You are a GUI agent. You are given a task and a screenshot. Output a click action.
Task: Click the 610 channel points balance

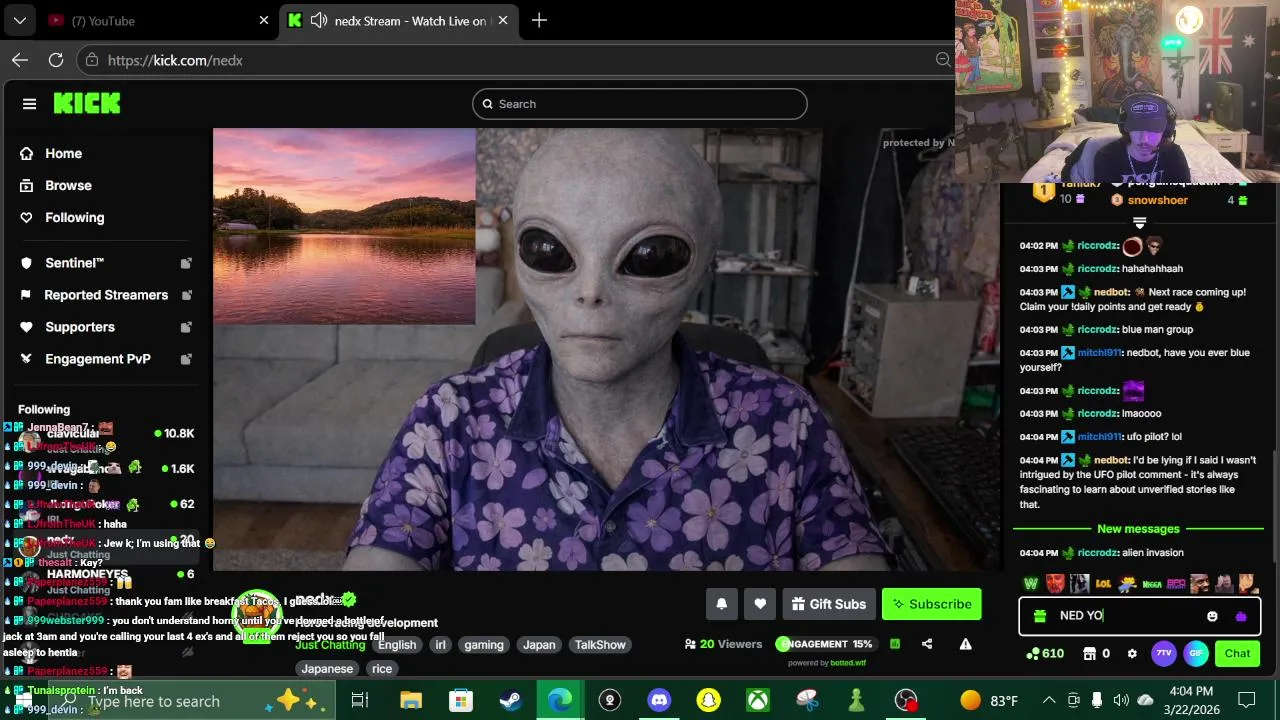click(x=1045, y=654)
